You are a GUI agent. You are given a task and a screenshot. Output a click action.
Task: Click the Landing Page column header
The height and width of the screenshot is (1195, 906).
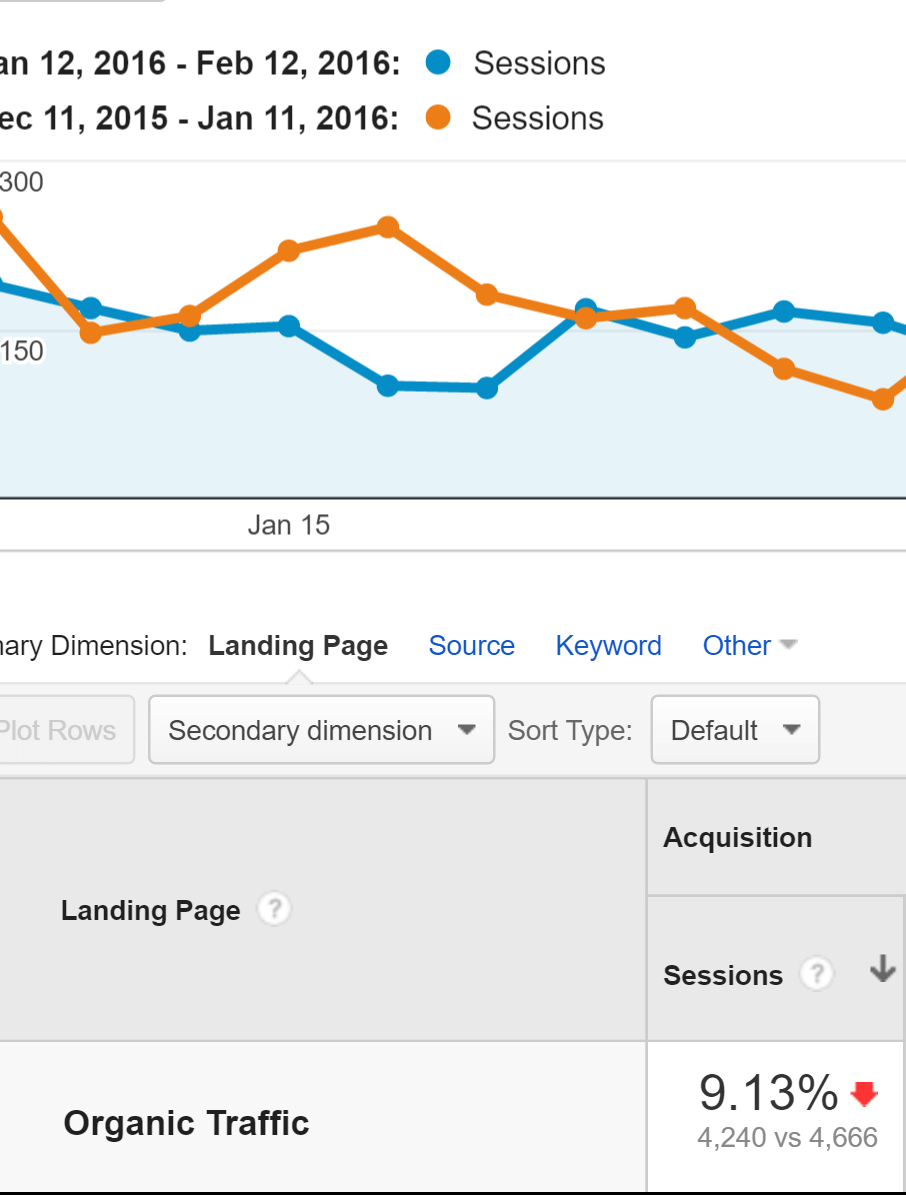[x=151, y=910]
